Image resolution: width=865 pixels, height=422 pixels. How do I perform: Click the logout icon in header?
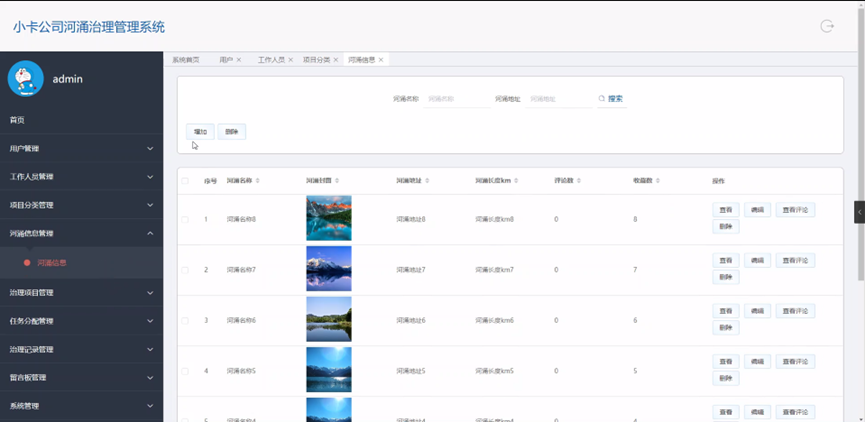826,26
